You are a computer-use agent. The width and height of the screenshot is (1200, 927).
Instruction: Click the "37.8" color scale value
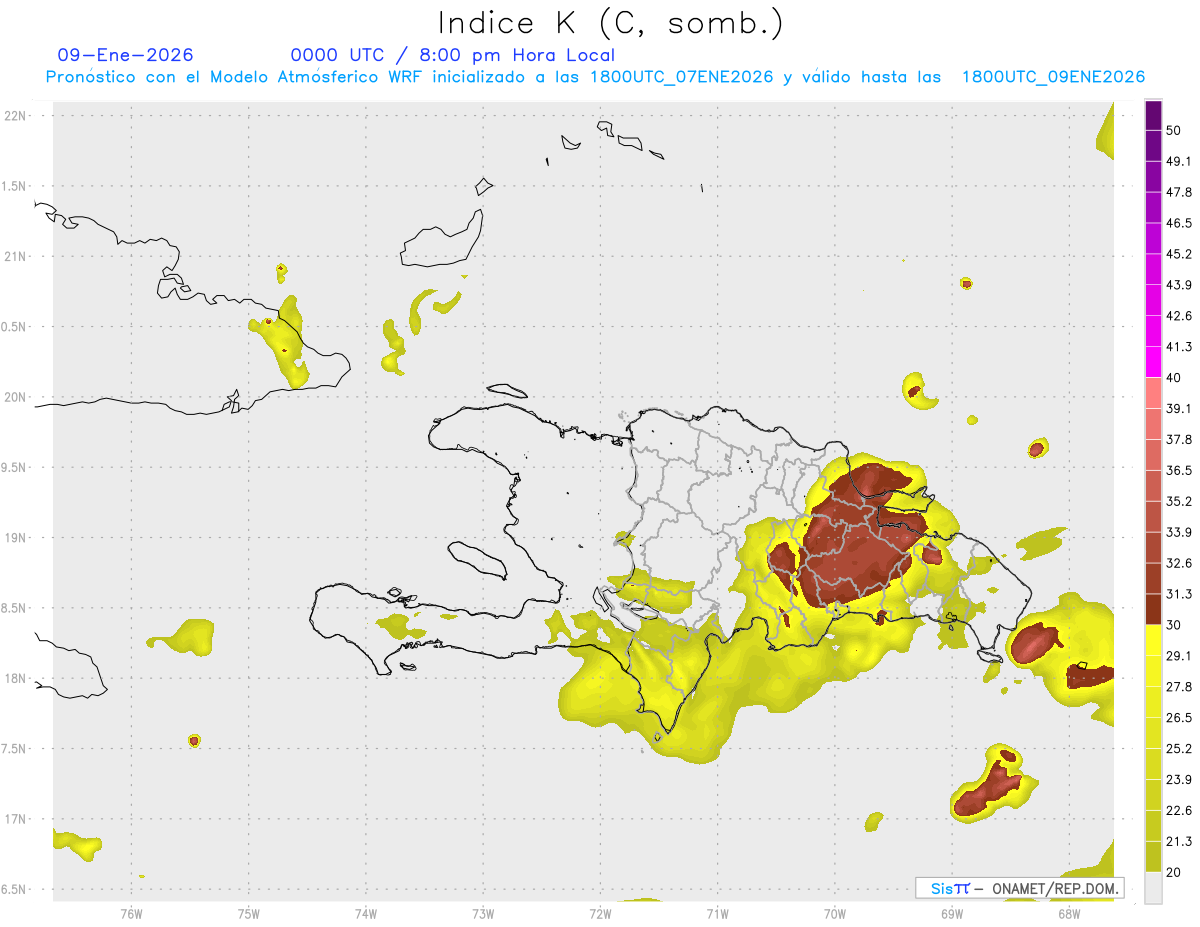click(x=1179, y=439)
